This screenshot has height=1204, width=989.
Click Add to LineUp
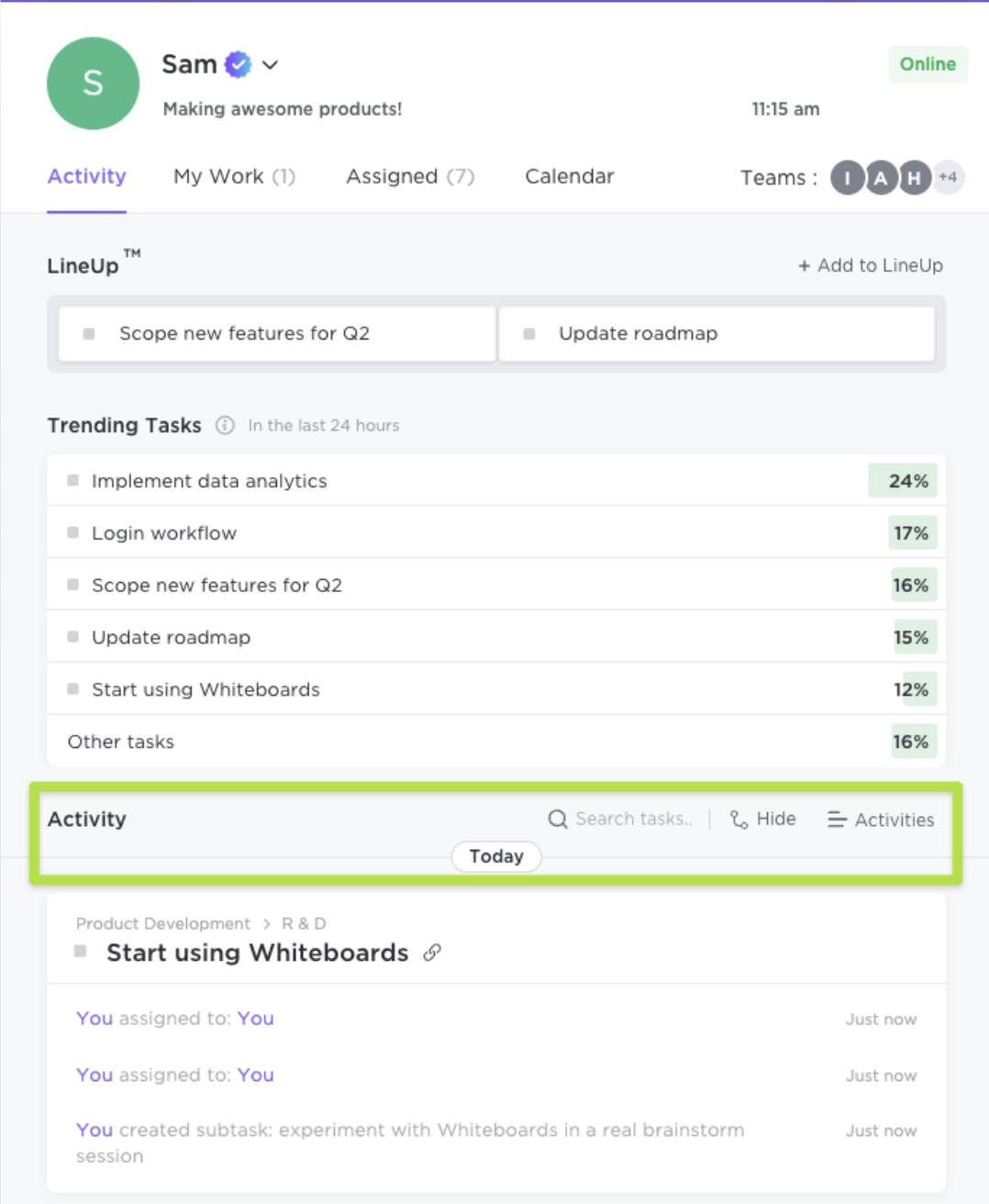point(870,265)
